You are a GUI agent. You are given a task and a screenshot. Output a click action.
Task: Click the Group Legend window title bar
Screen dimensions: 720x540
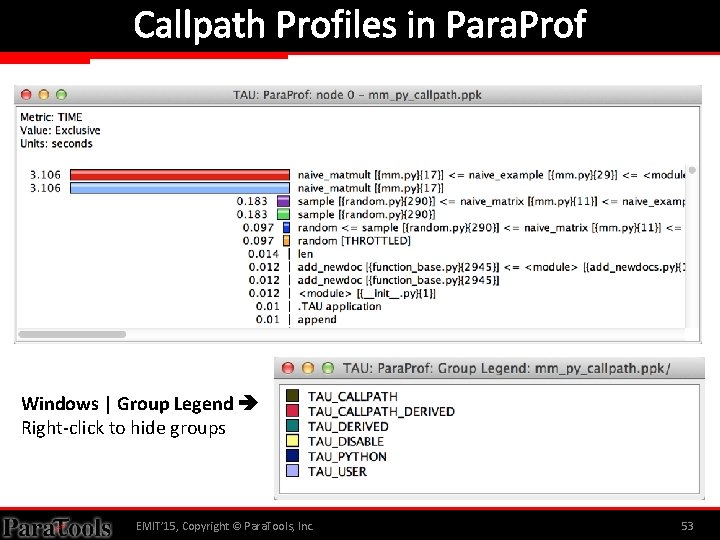coord(489,368)
